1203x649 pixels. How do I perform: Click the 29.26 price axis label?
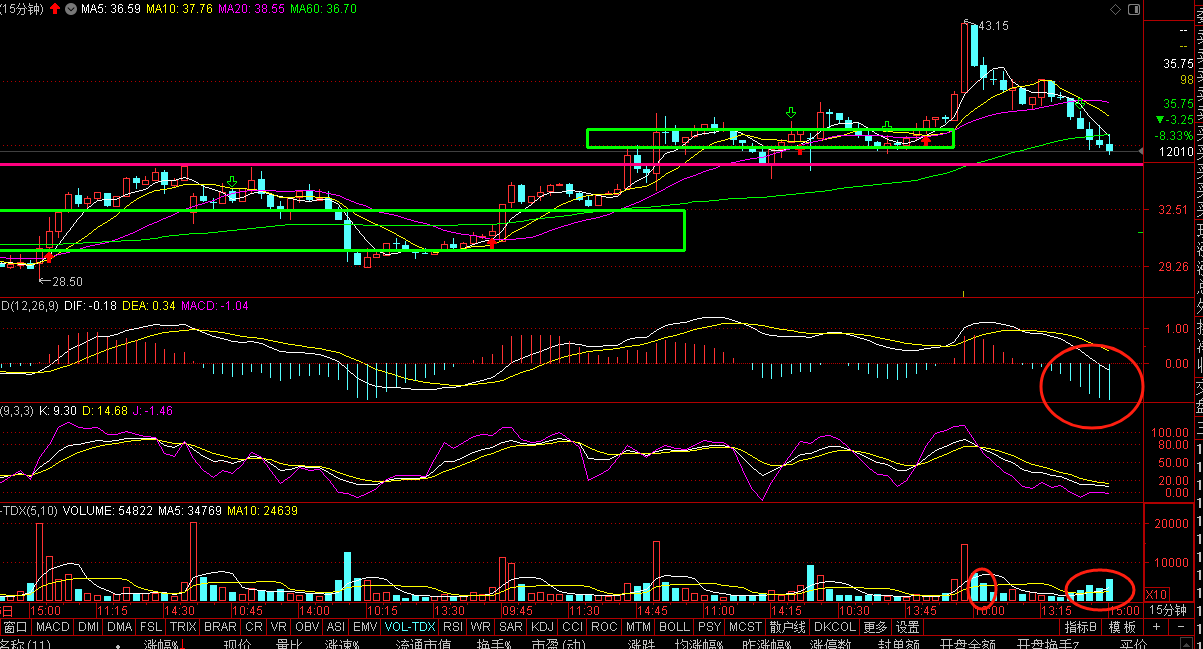tap(1173, 267)
